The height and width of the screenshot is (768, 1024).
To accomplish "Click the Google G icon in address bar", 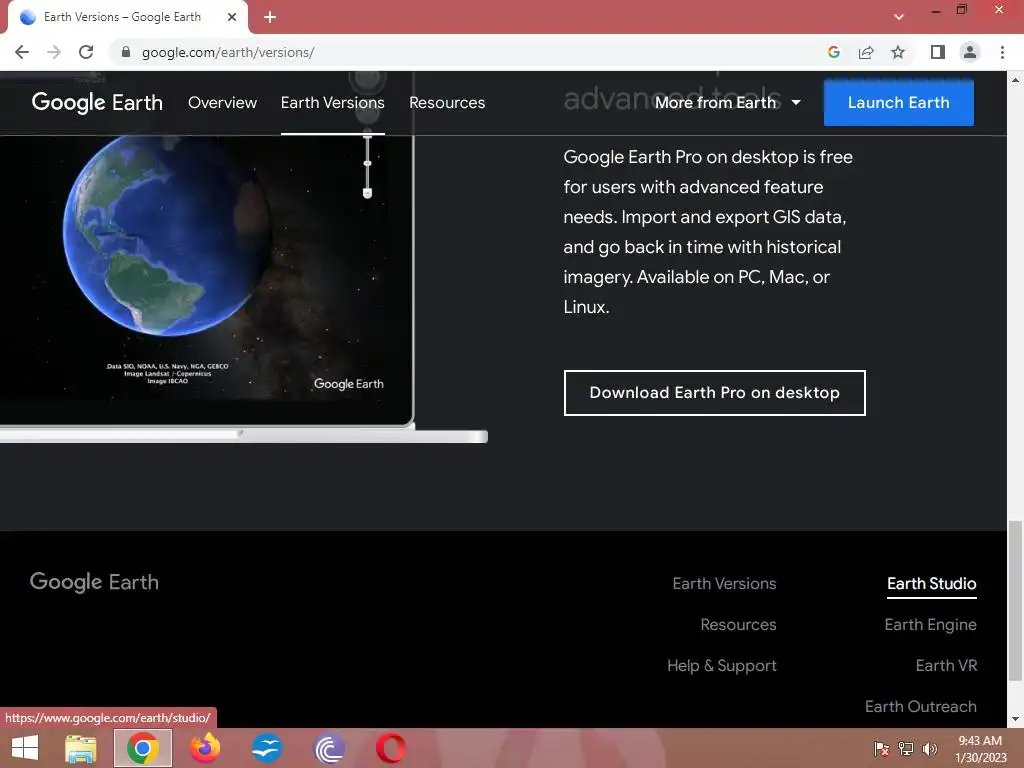I will pos(833,52).
